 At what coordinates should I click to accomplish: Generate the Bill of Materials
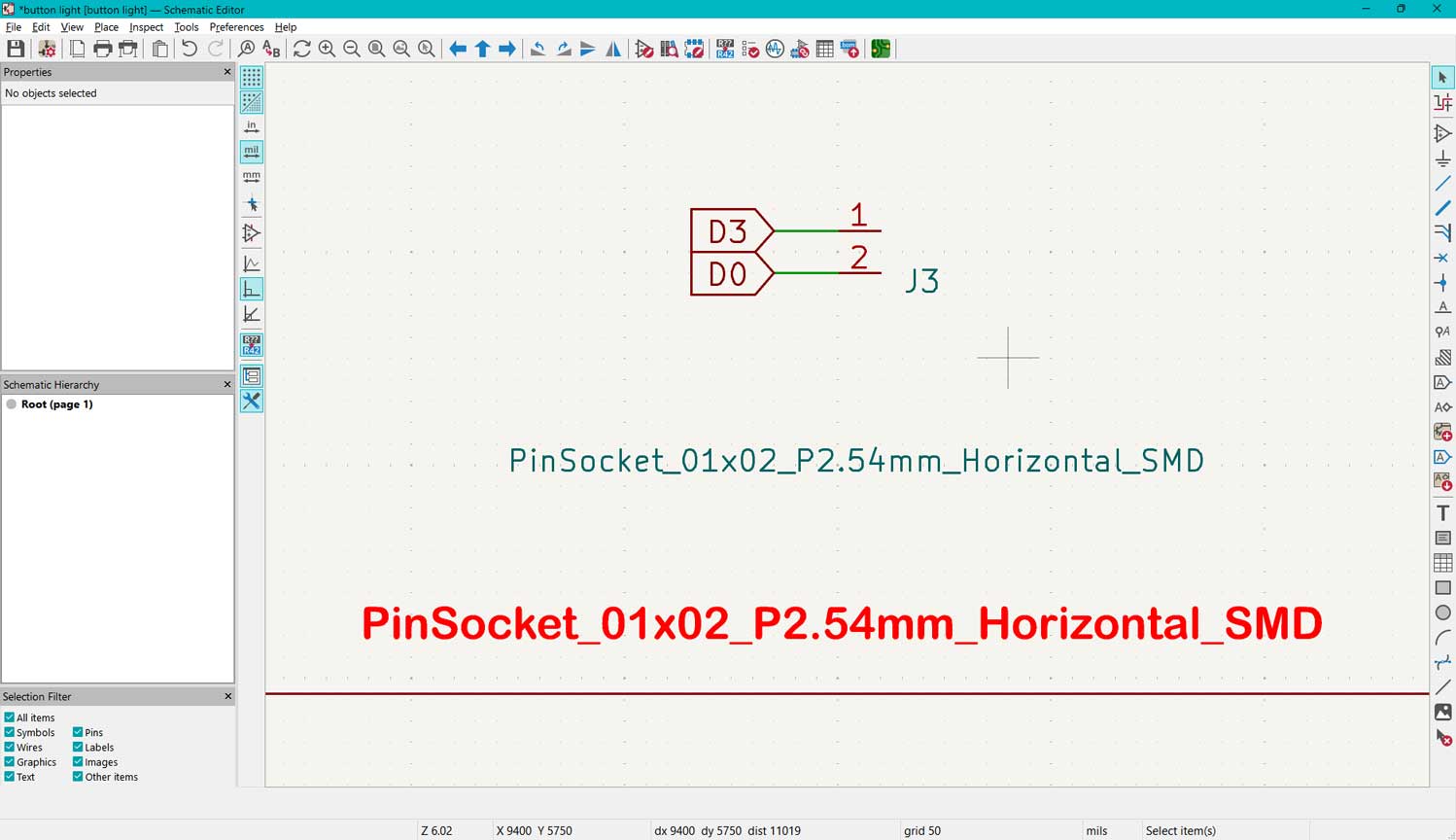[849, 49]
